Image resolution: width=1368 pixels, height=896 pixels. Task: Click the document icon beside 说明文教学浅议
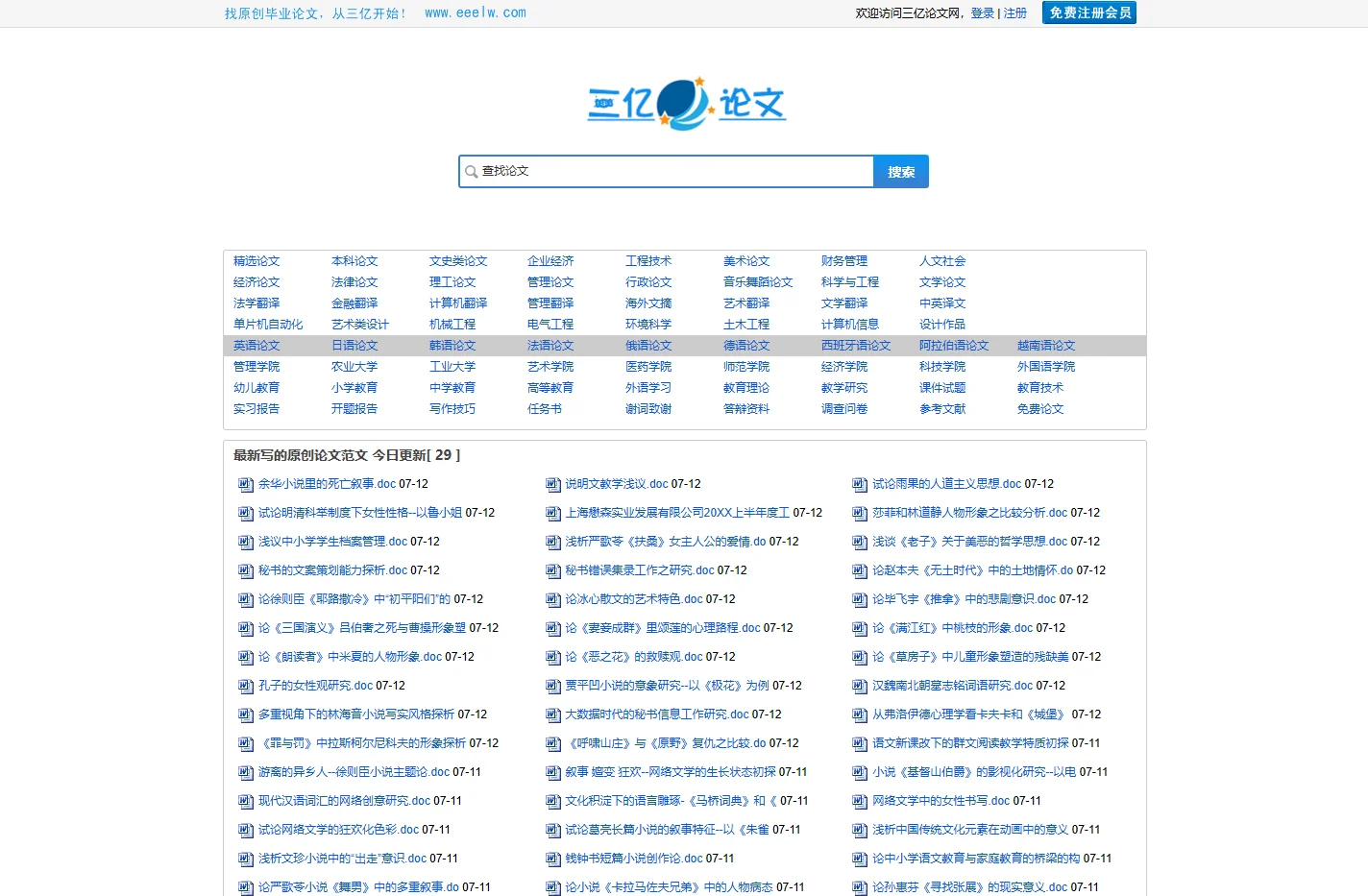pos(552,485)
